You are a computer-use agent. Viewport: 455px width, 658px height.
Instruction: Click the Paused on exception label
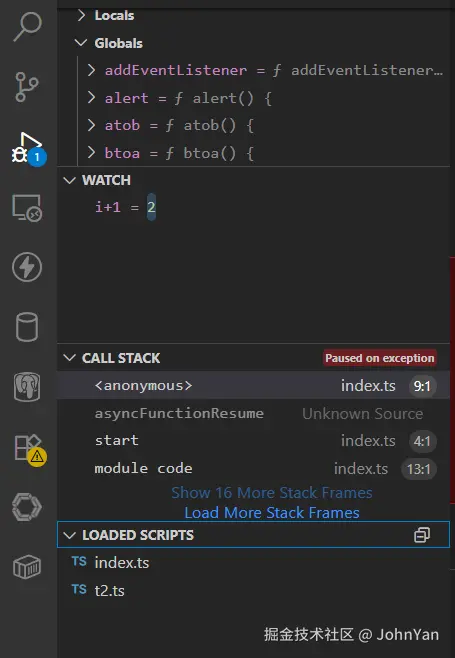[x=379, y=358]
